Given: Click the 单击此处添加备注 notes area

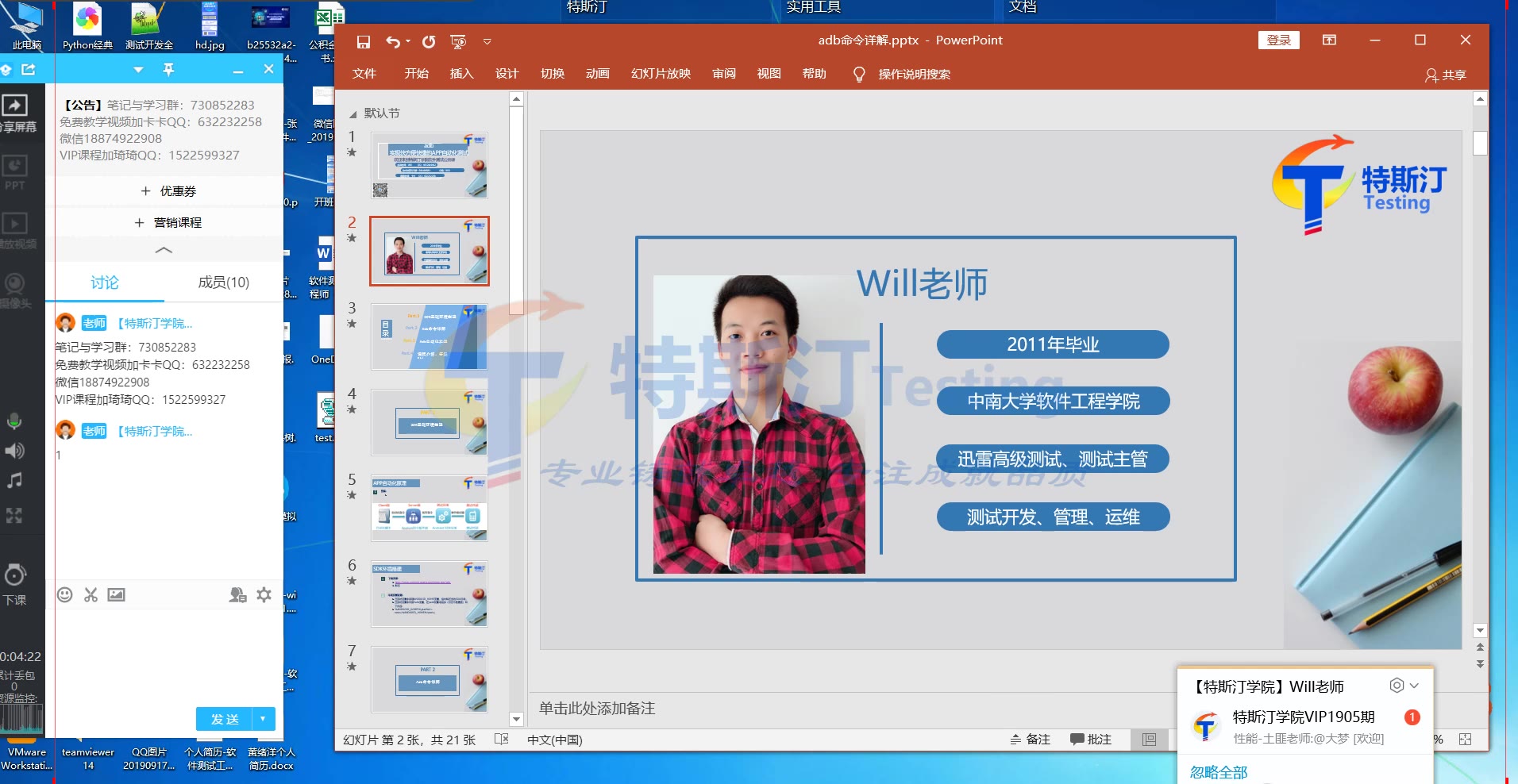Looking at the screenshot, I should [597, 708].
